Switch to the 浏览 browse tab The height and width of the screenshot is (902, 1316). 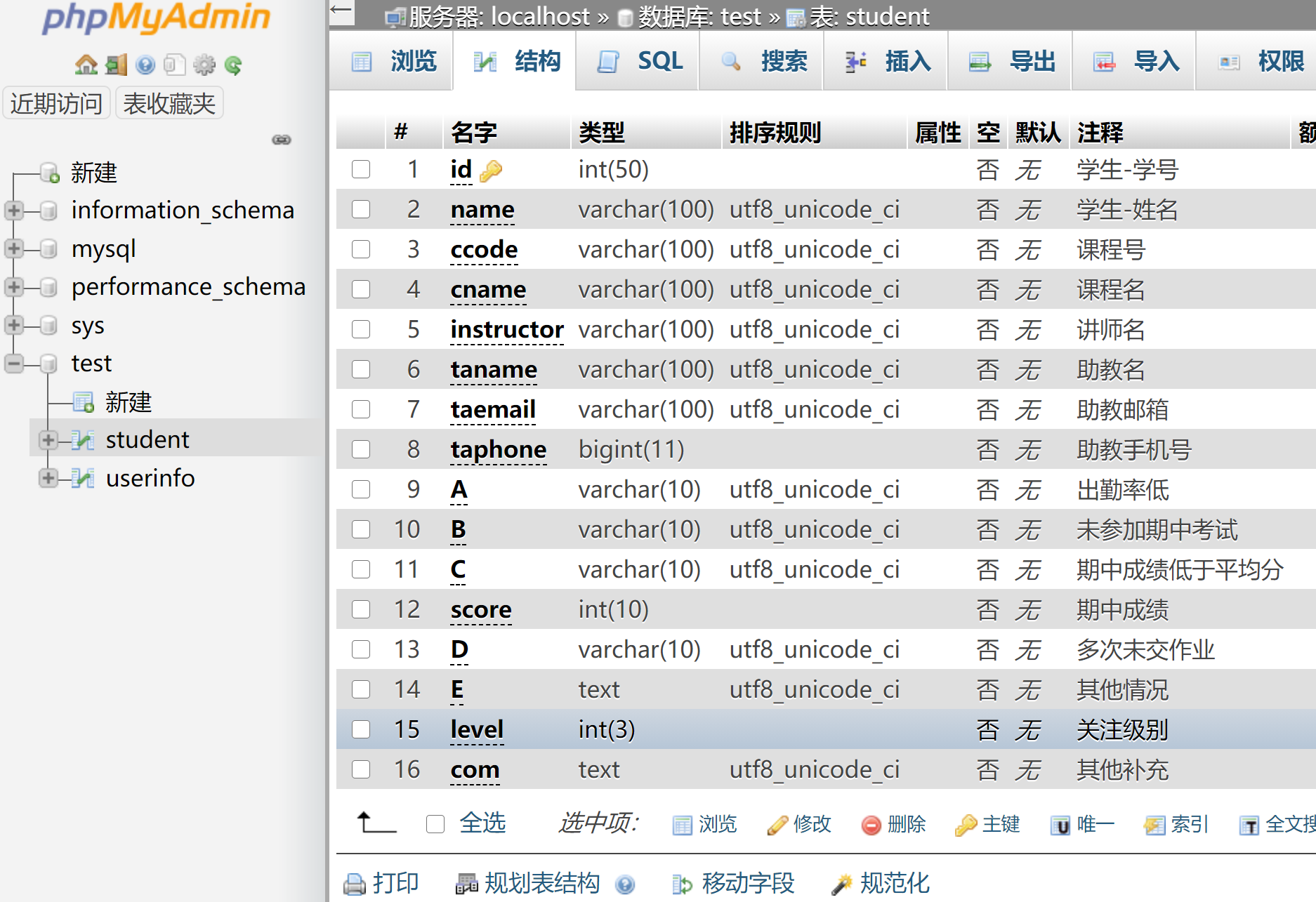click(392, 62)
